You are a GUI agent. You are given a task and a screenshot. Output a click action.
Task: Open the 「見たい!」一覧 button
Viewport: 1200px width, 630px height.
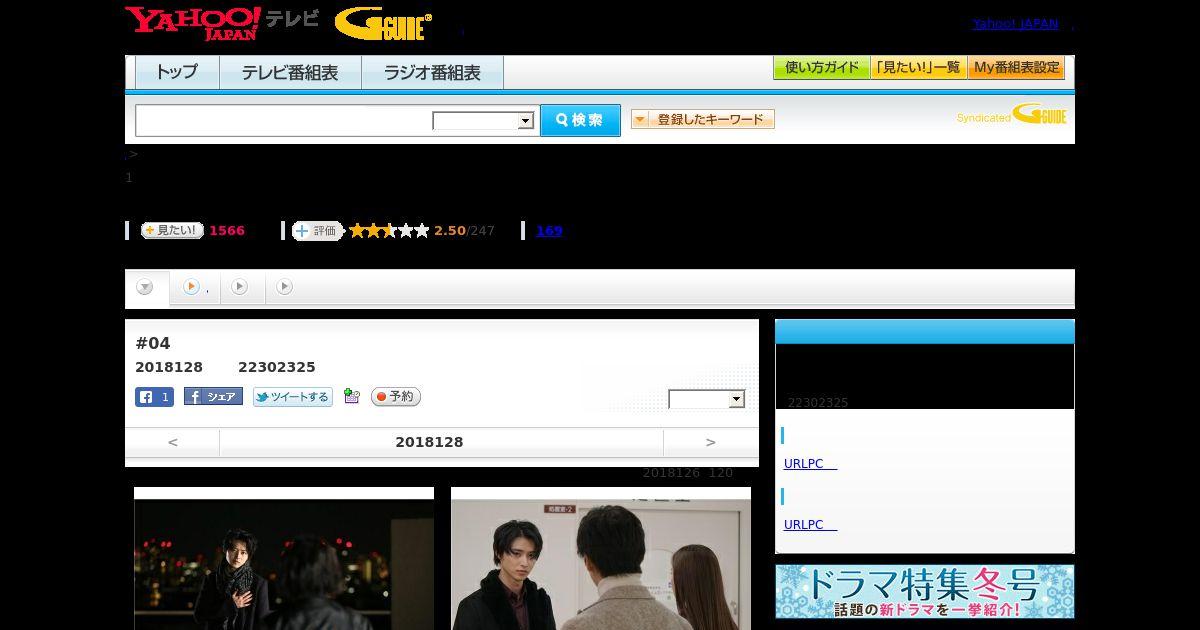pos(918,68)
